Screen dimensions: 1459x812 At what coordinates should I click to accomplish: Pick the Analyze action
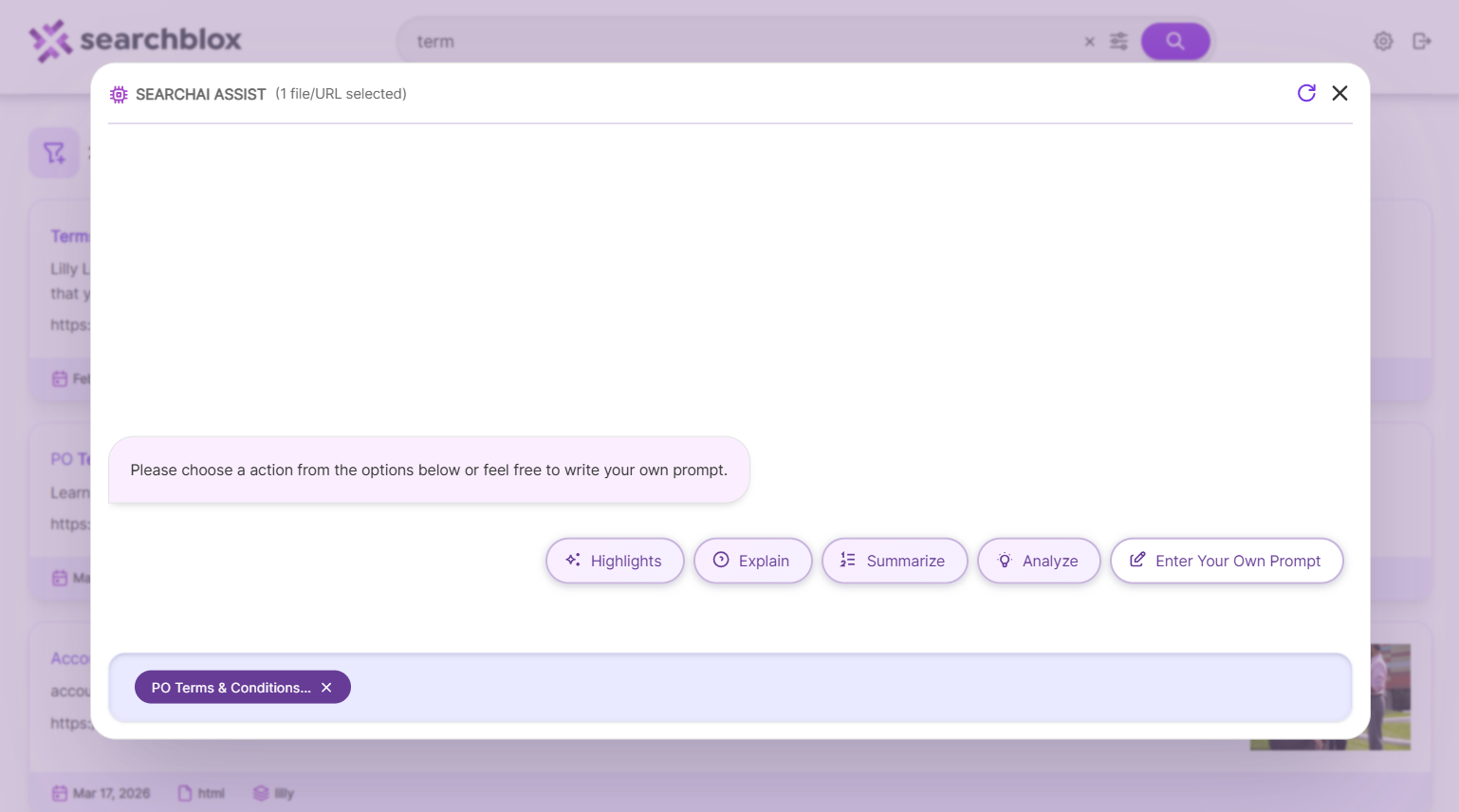(x=1039, y=561)
